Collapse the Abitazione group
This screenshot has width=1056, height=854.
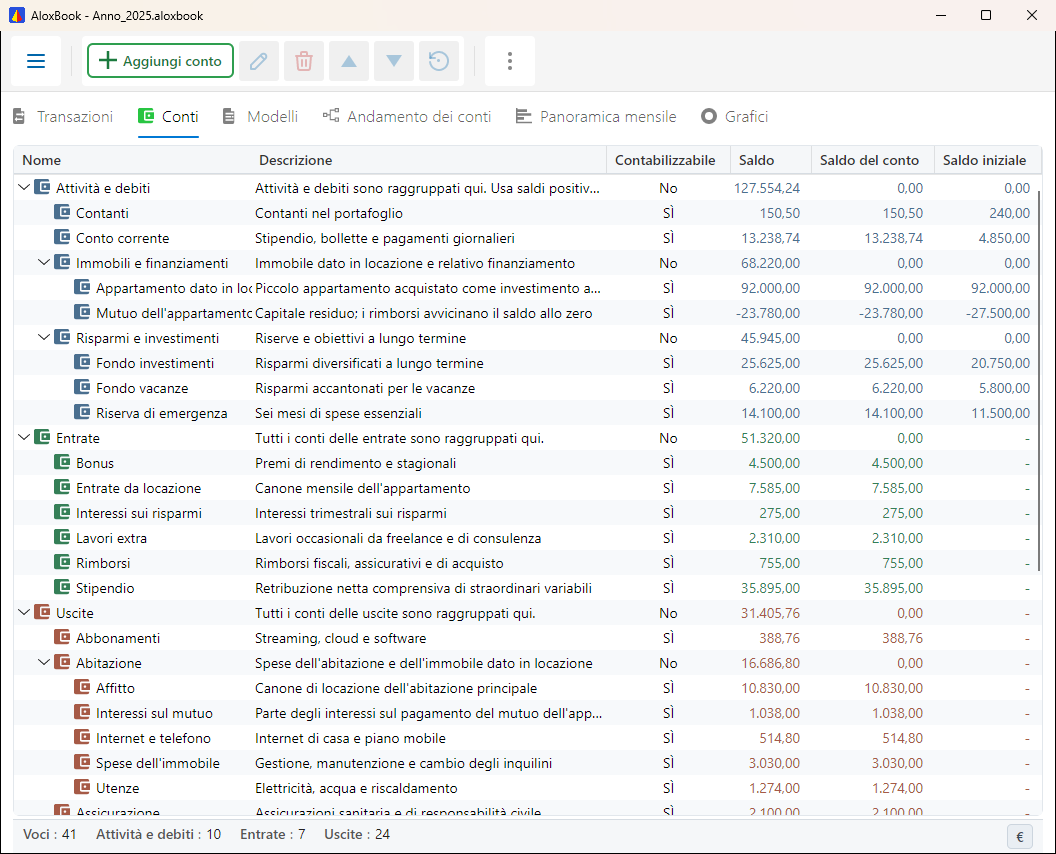44,663
